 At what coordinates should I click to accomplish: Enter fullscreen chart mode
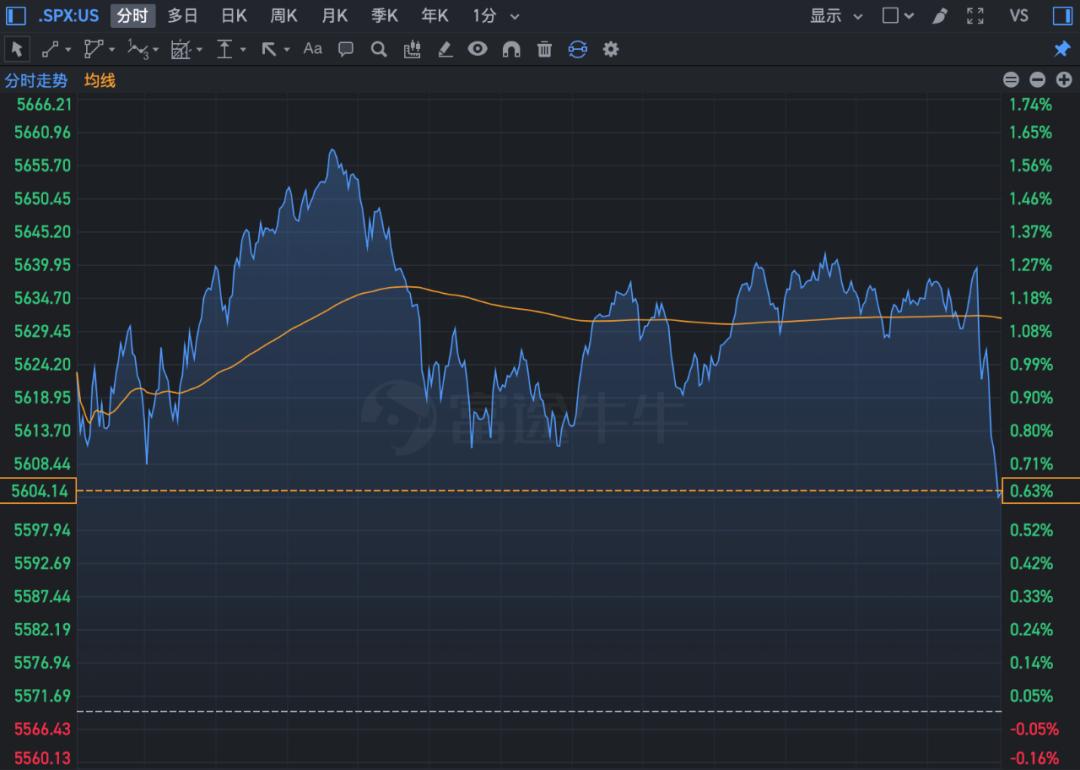976,16
